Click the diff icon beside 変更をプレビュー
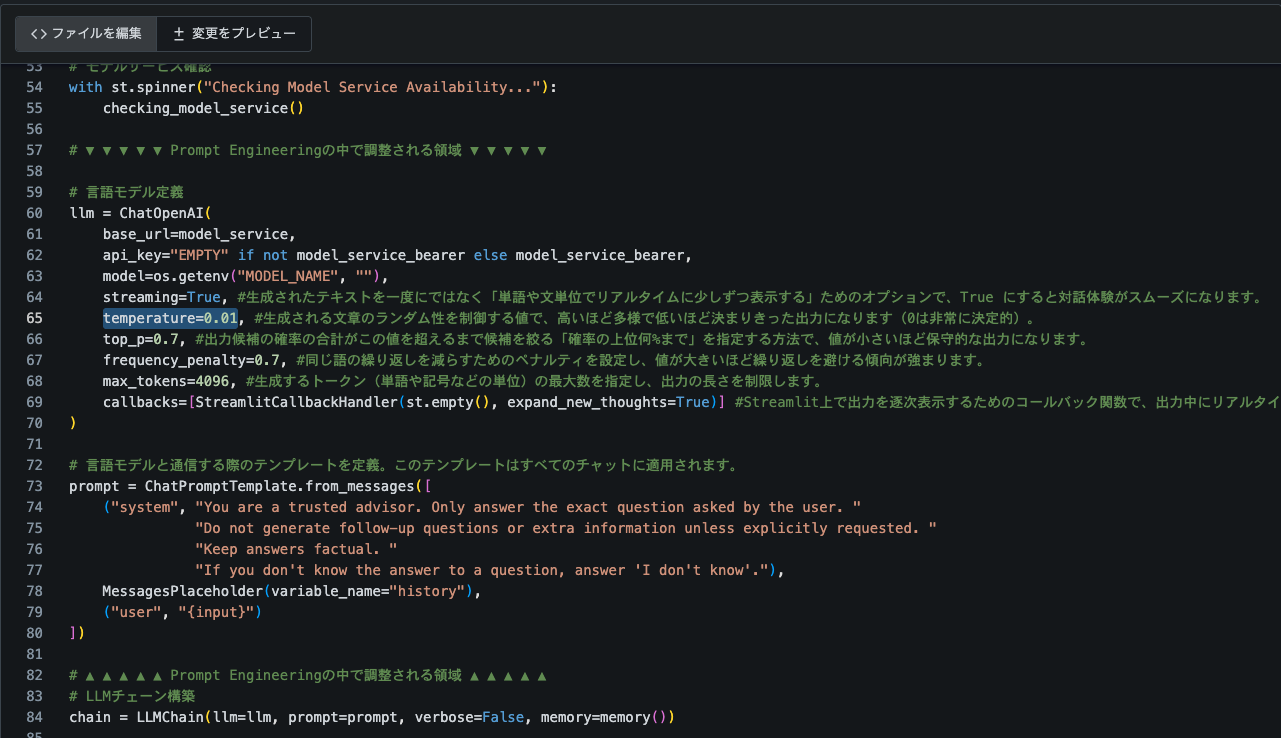 [x=179, y=33]
